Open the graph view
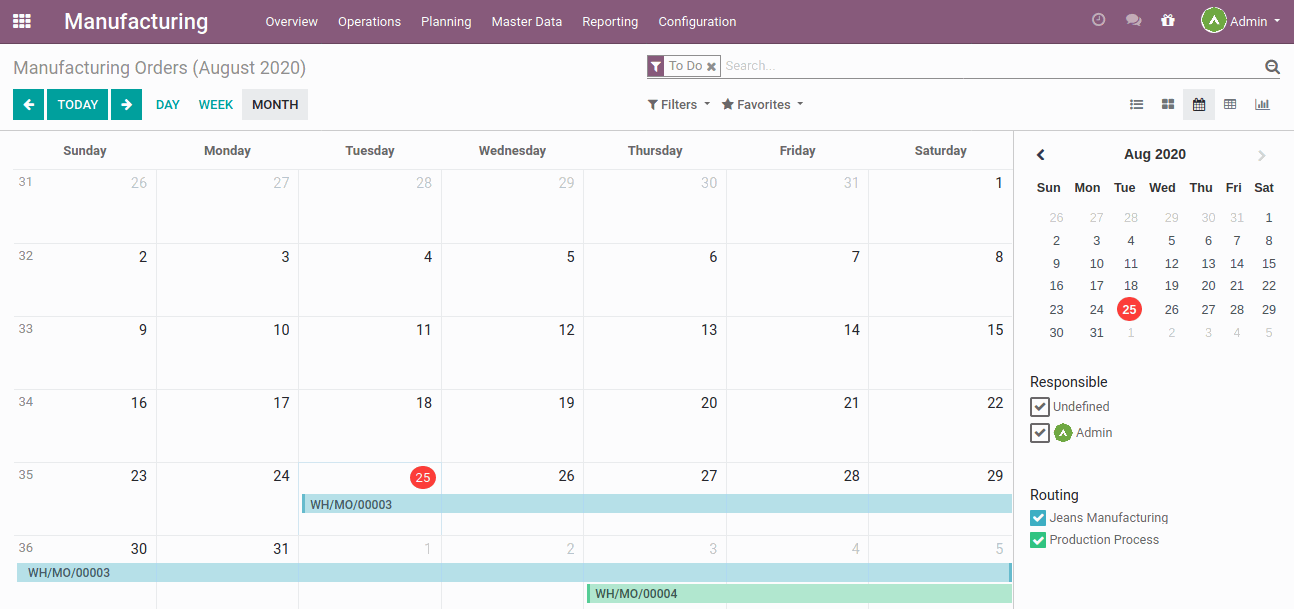This screenshot has width=1294, height=609. (1262, 104)
